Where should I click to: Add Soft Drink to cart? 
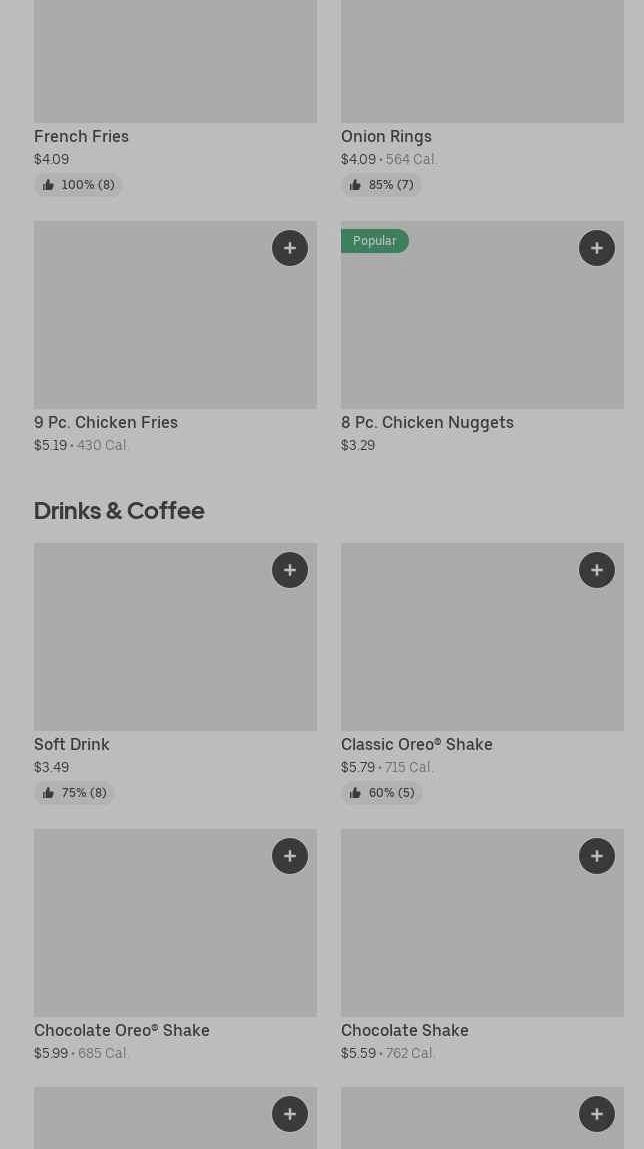pyautogui.click(x=290, y=570)
